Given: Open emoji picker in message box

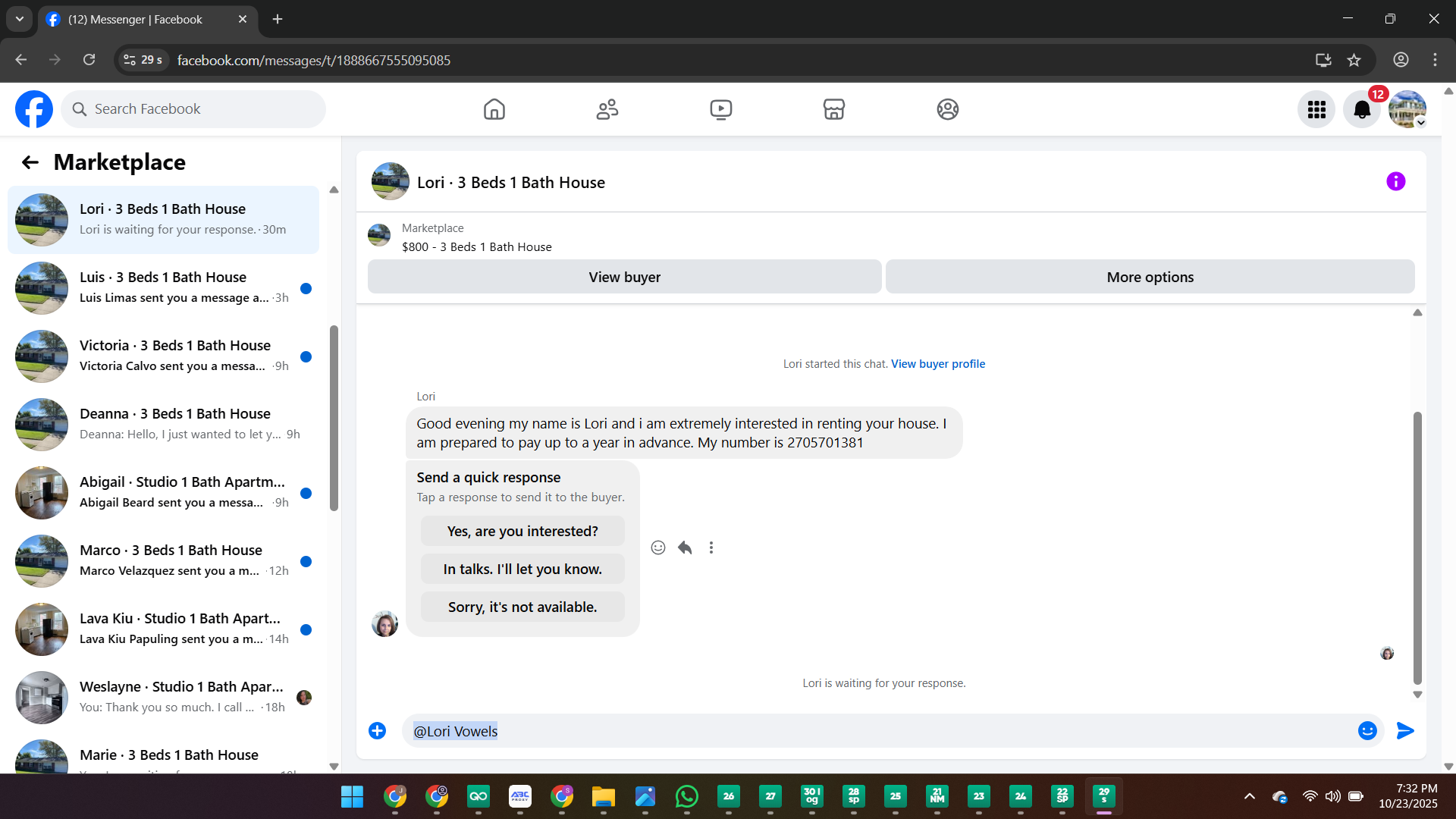Looking at the screenshot, I should pos(1367,730).
